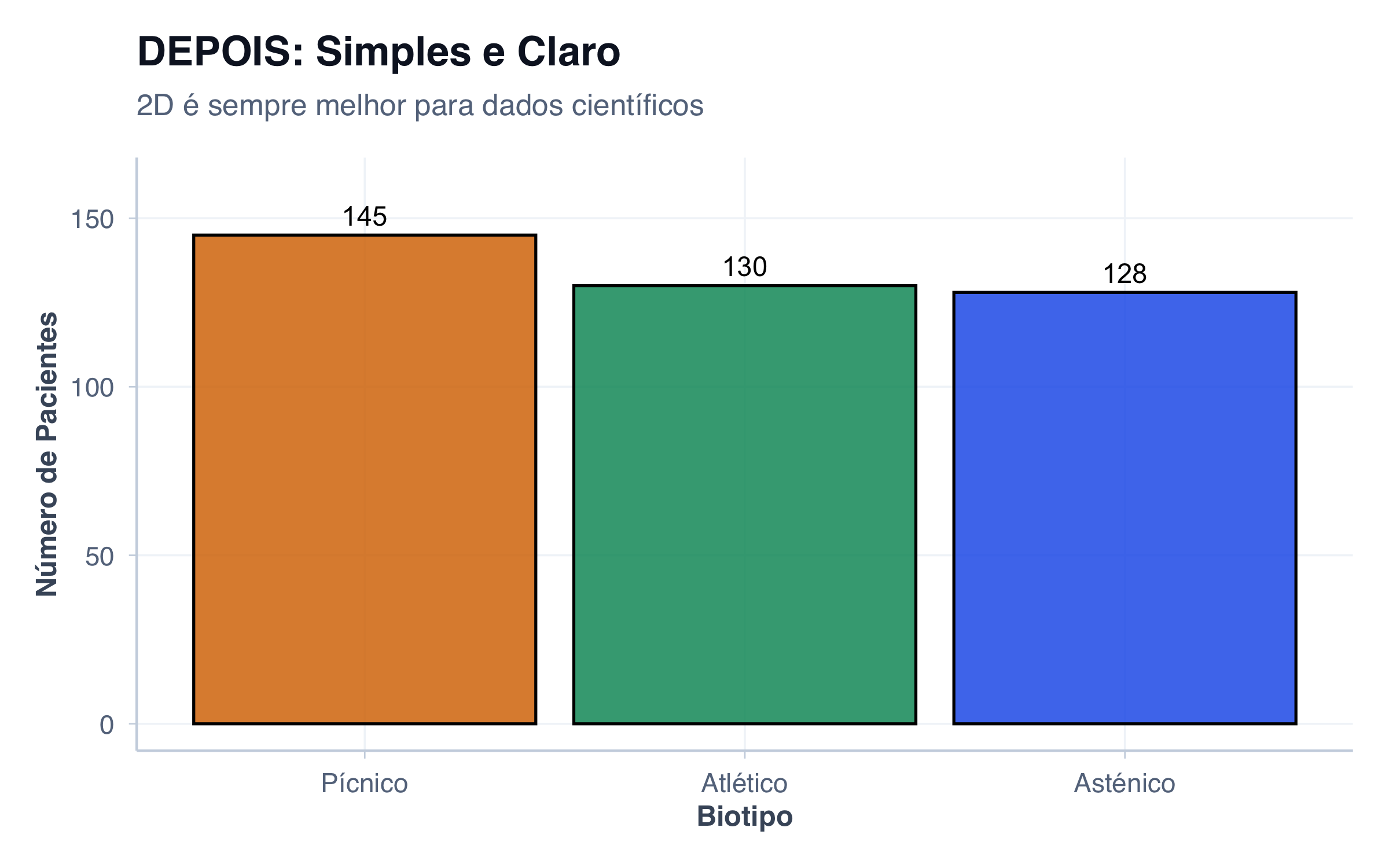The height and width of the screenshot is (868, 1389).
Task: Select the 130 data label
Action: tap(744, 267)
